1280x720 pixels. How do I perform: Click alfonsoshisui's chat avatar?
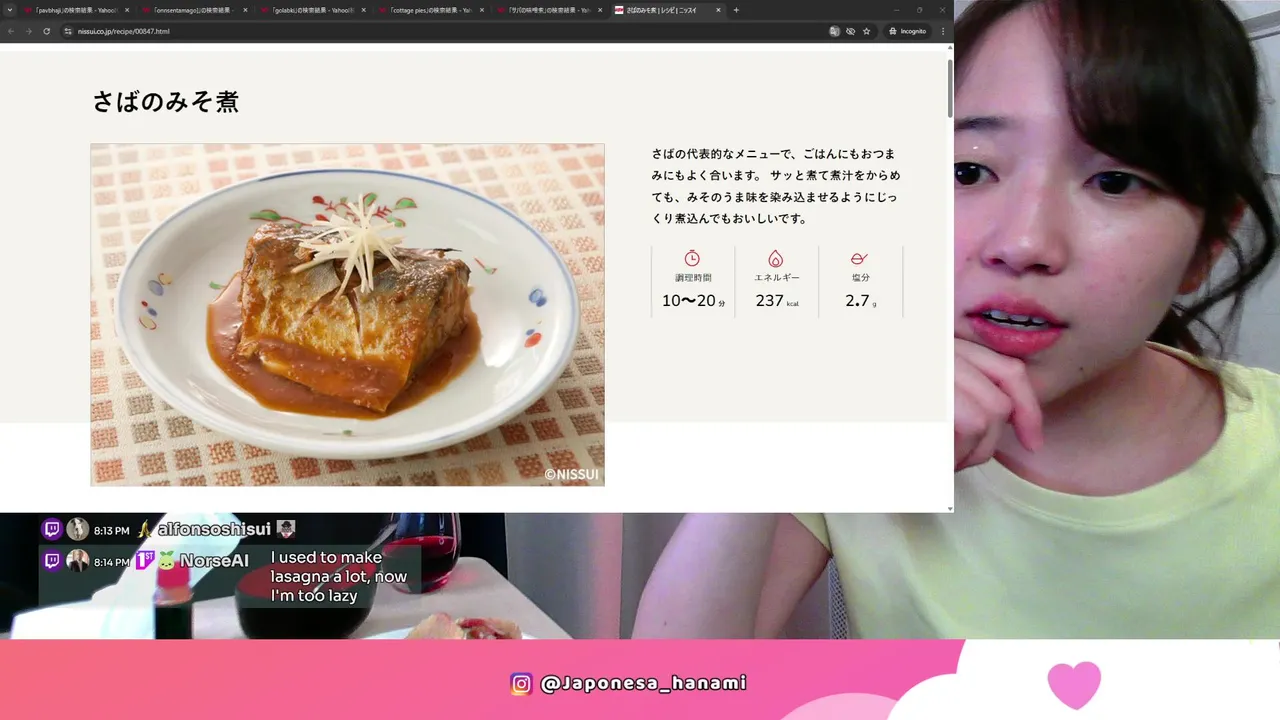pyautogui.click(x=78, y=529)
